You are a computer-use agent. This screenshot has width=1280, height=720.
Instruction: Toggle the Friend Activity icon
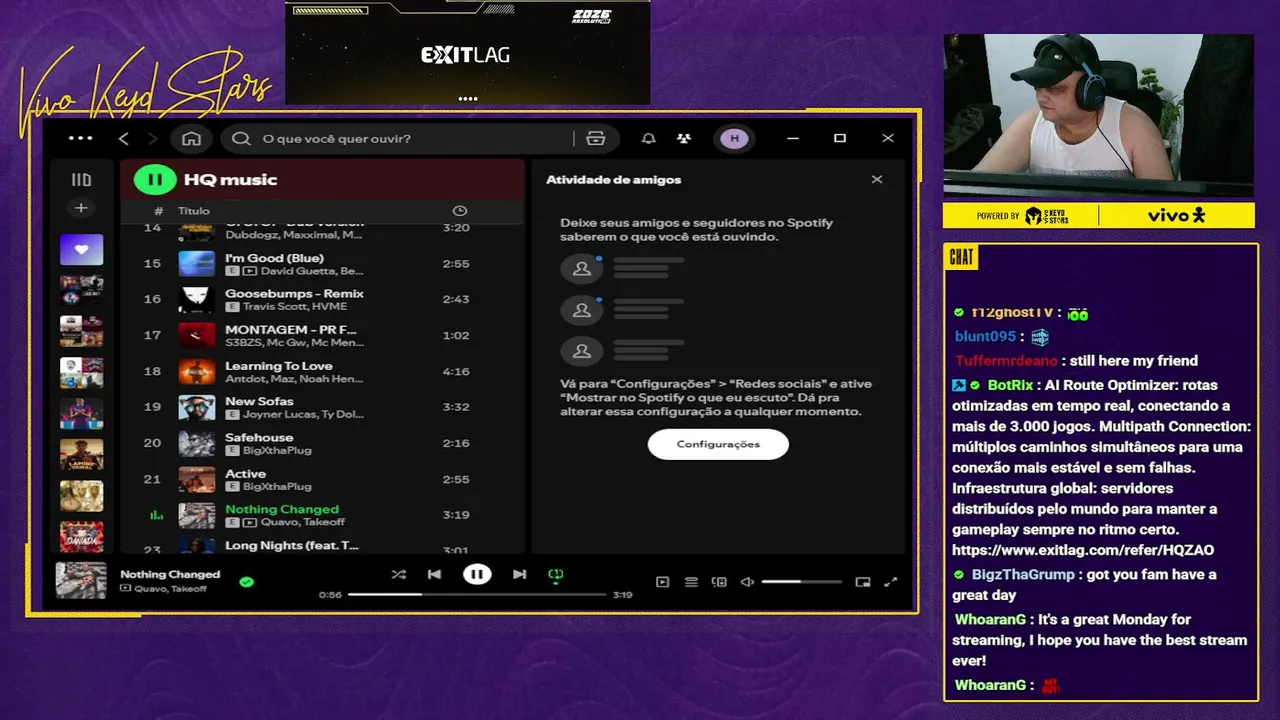(684, 138)
